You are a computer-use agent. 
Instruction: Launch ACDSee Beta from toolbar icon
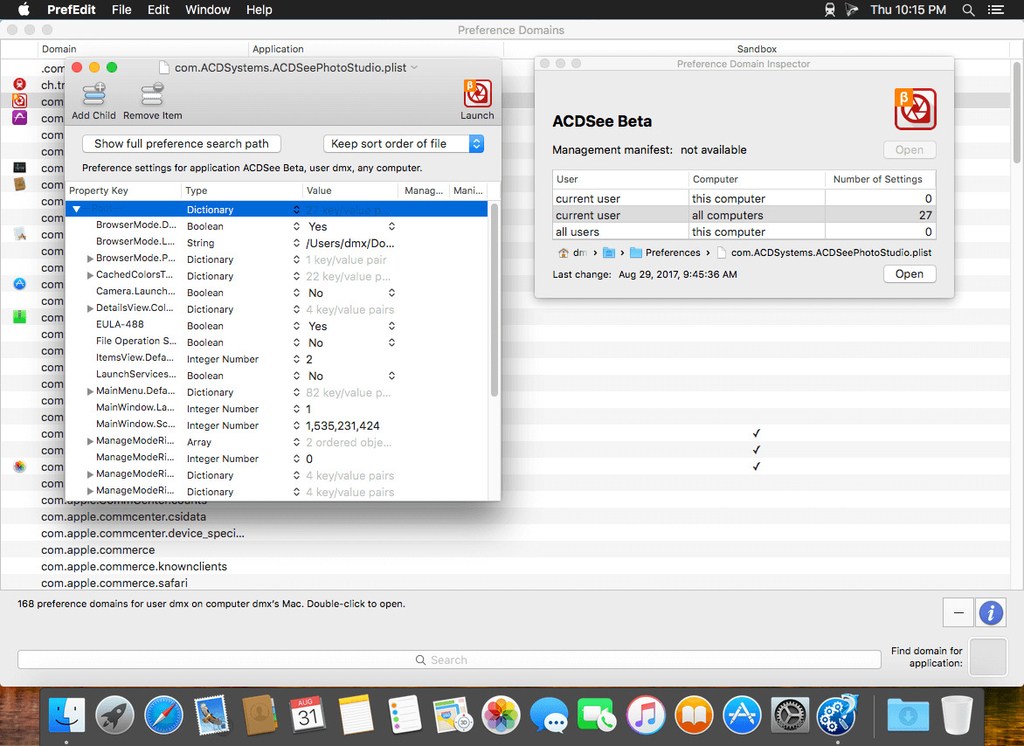(x=477, y=95)
